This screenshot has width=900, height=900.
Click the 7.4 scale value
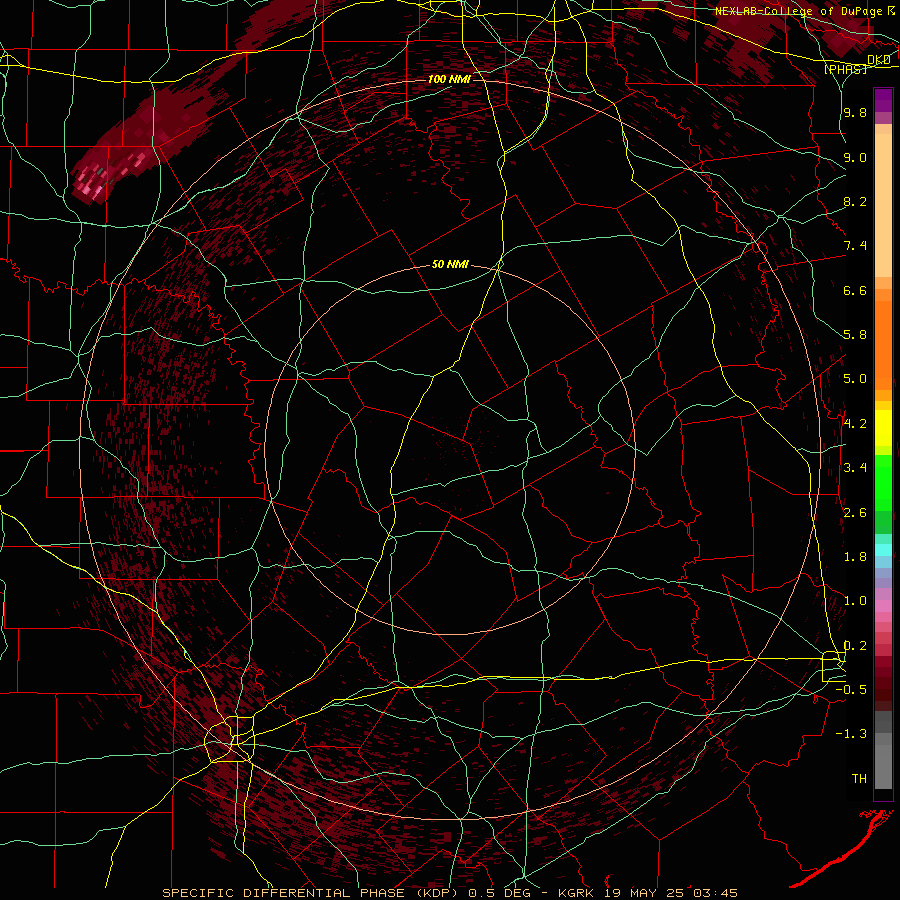(x=855, y=246)
